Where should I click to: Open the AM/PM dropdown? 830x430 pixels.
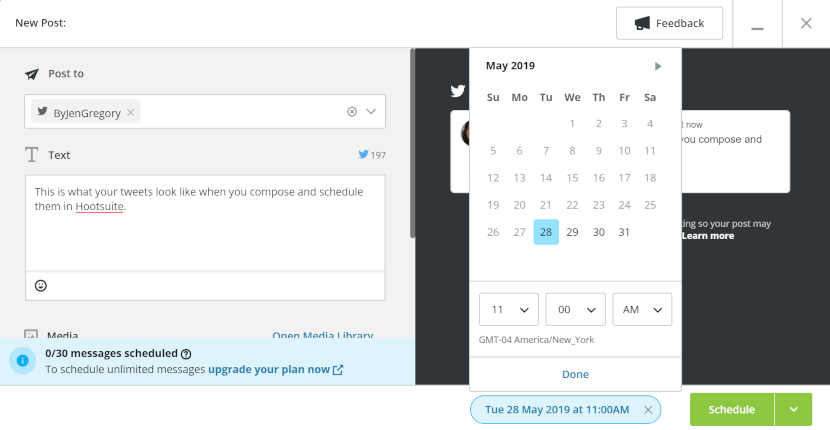(642, 309)
